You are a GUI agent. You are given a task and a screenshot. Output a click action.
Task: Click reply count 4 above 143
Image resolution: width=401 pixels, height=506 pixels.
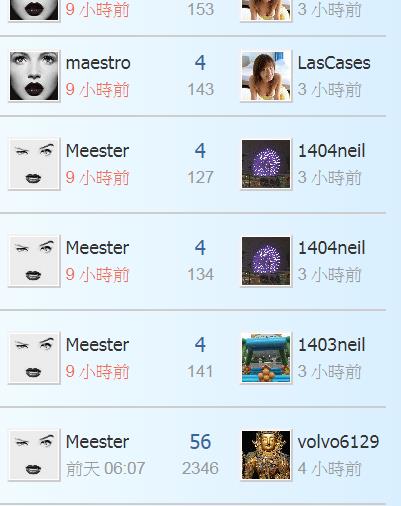click(x=200, y=63)
